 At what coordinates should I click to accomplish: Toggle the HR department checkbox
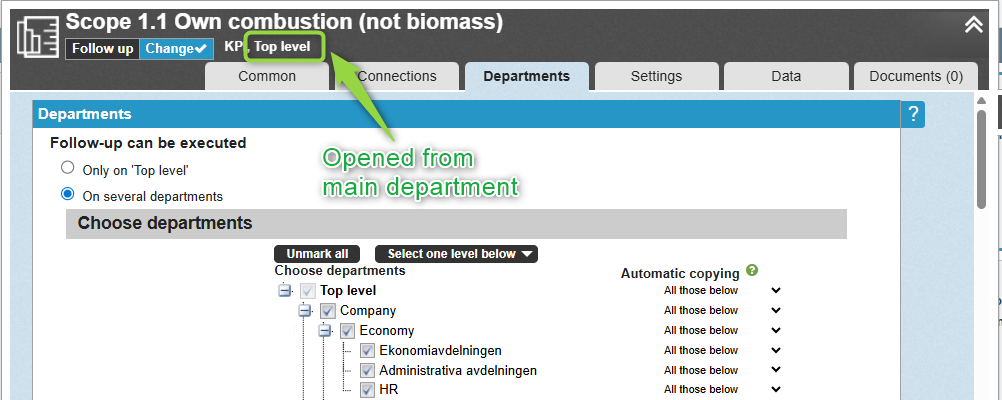(x=367, y=390)
